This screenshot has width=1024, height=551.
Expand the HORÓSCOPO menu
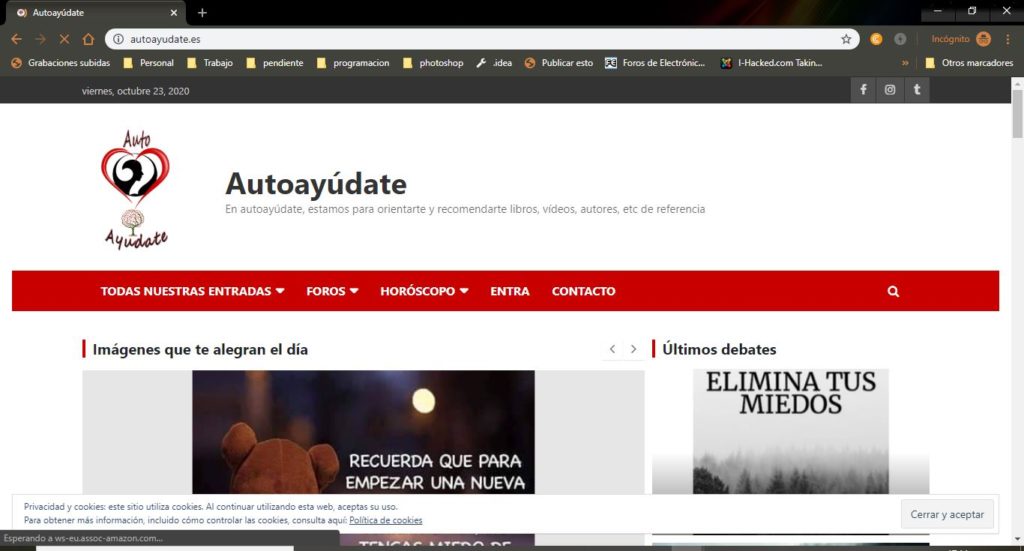[x=424, y=291]
